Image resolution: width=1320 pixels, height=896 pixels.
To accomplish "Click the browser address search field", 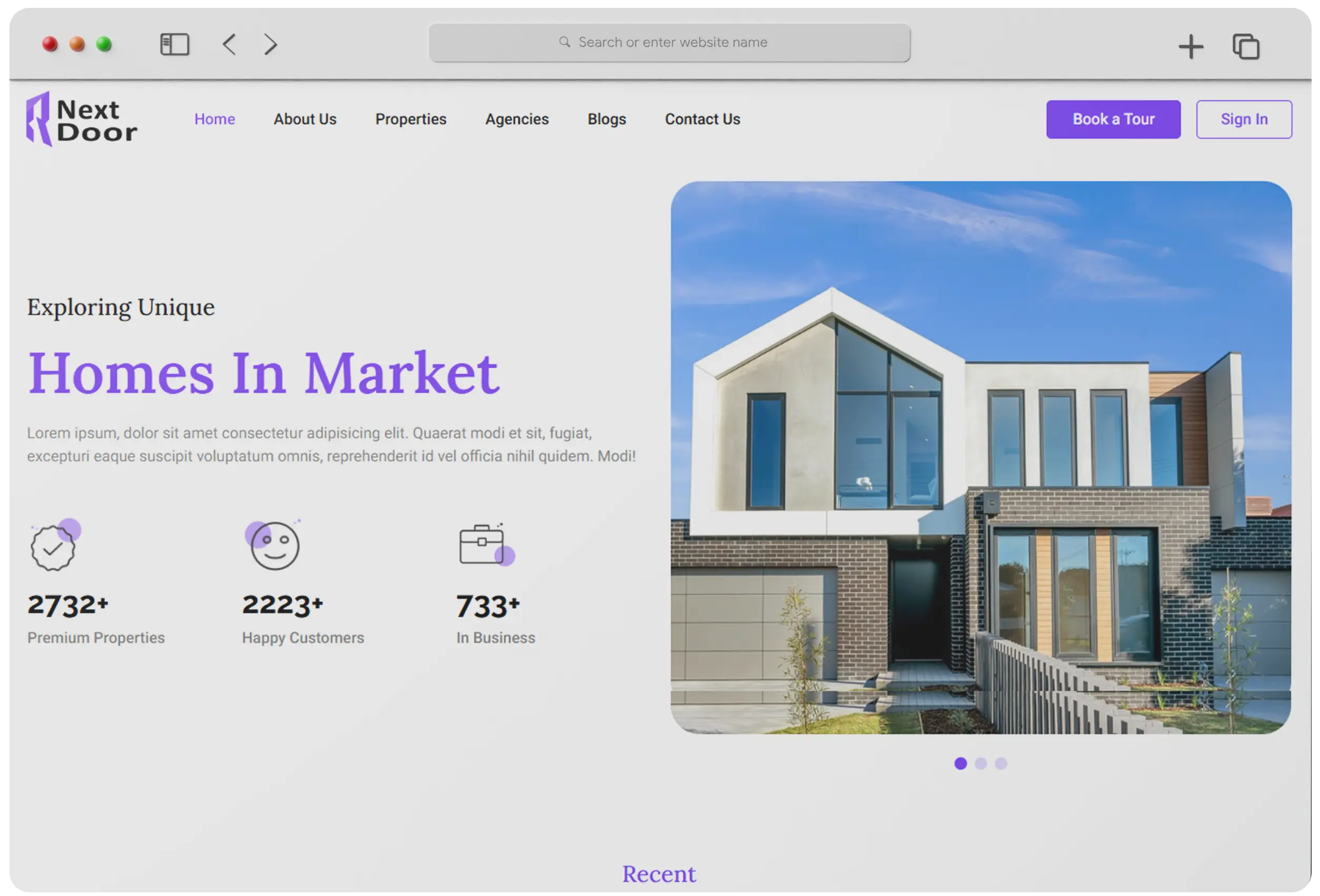I will tap(669, 43).
